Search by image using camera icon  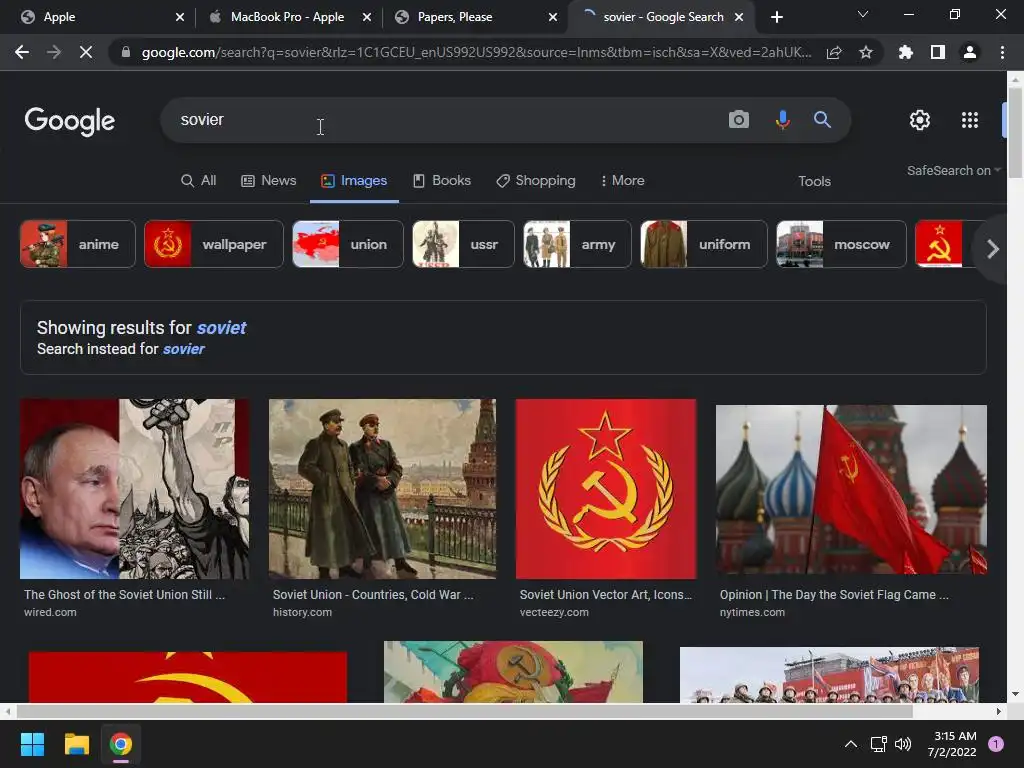pyautogui.click(x=739, y=120)
